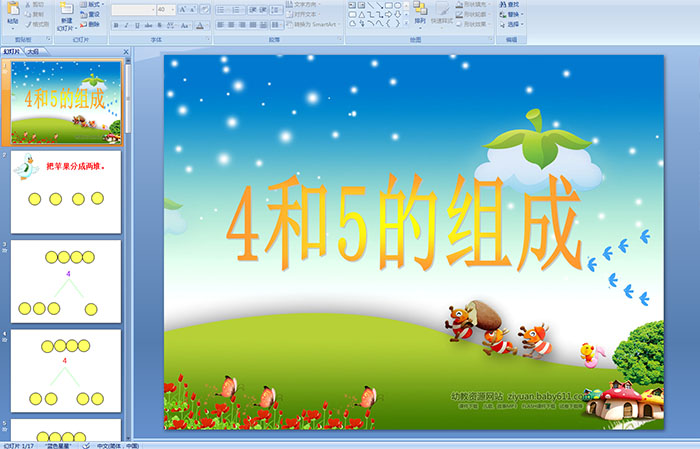
Task: Open the Line Spacing dropdown
Action: pyautogui.click(x=277, y=9)
